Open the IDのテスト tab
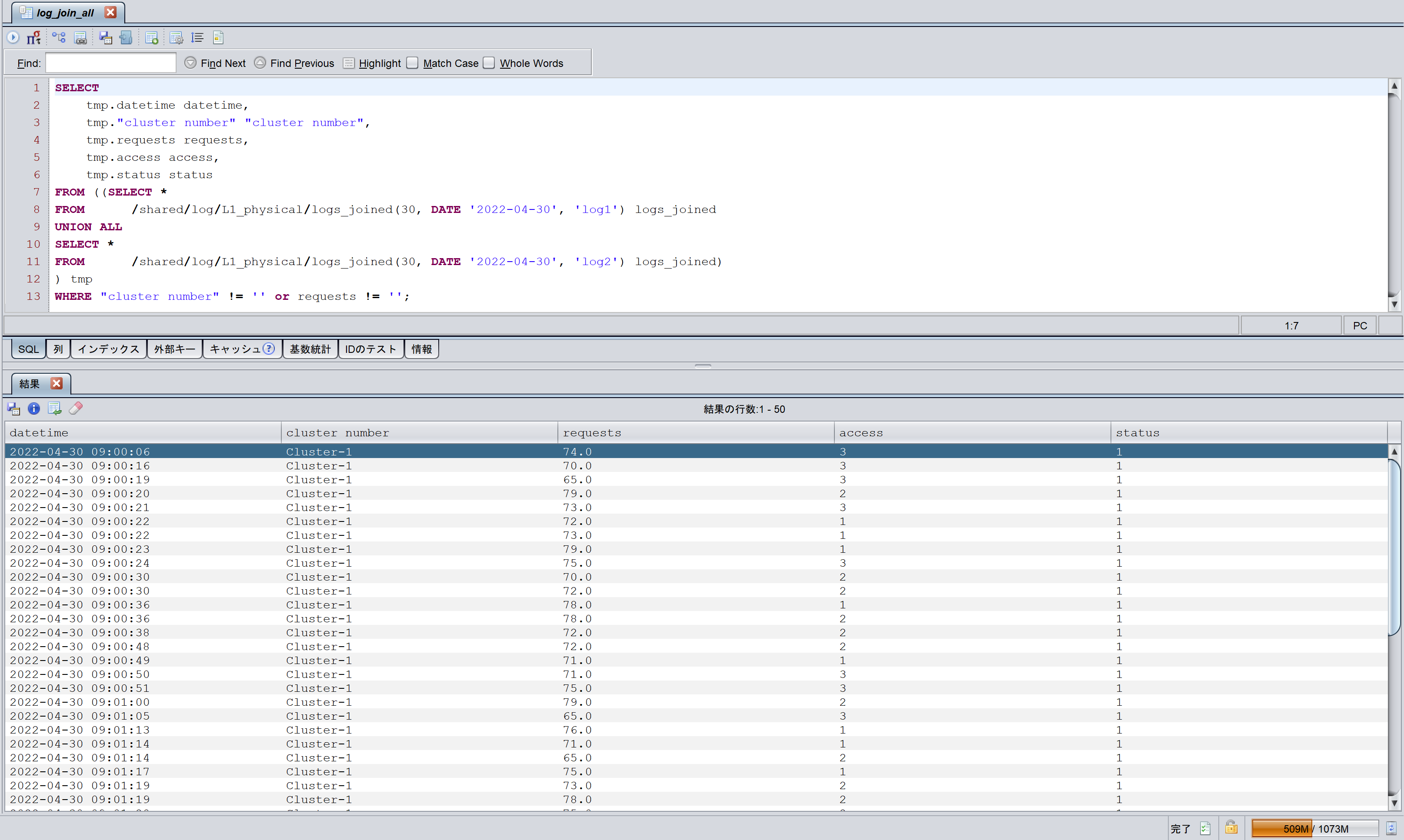The width and height of the screenshot is (1404, 840). 371,349
